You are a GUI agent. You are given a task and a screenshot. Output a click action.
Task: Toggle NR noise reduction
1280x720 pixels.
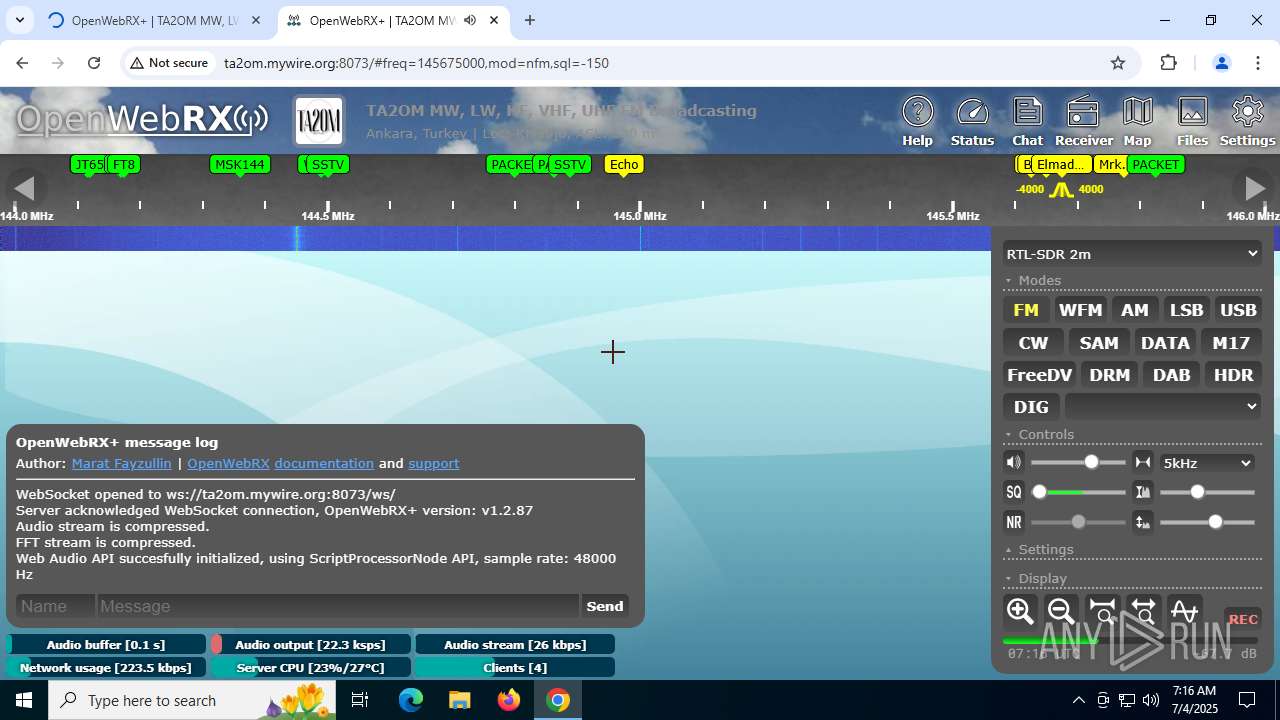click(1014, 522)
